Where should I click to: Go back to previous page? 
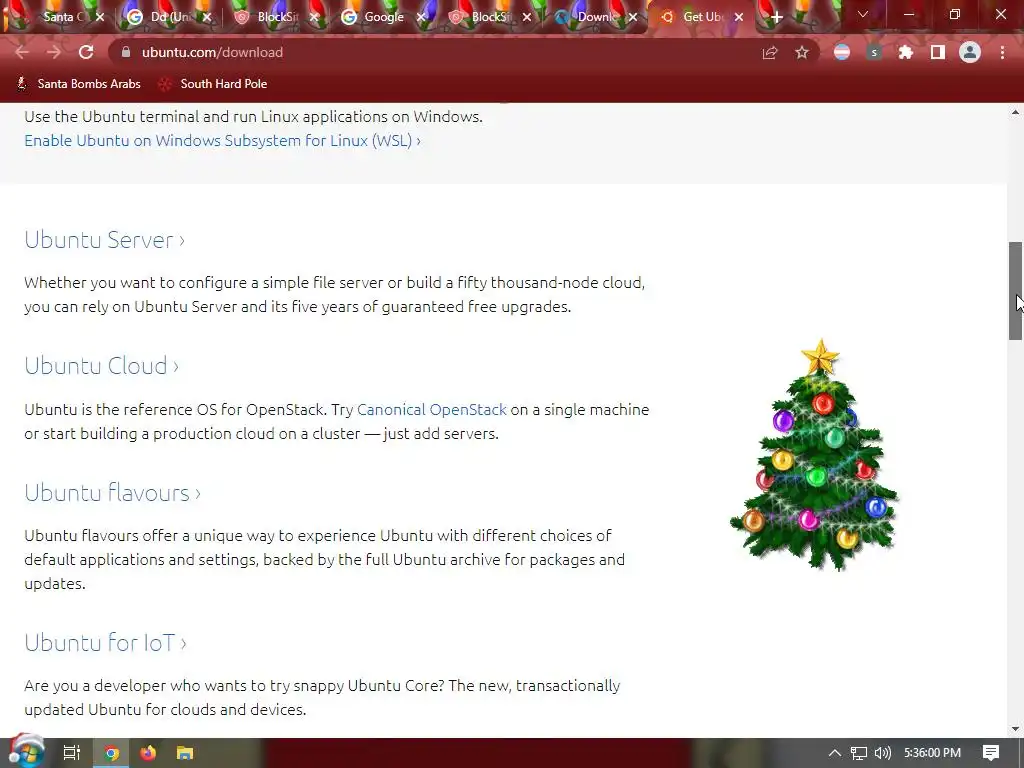click(22, 52)
